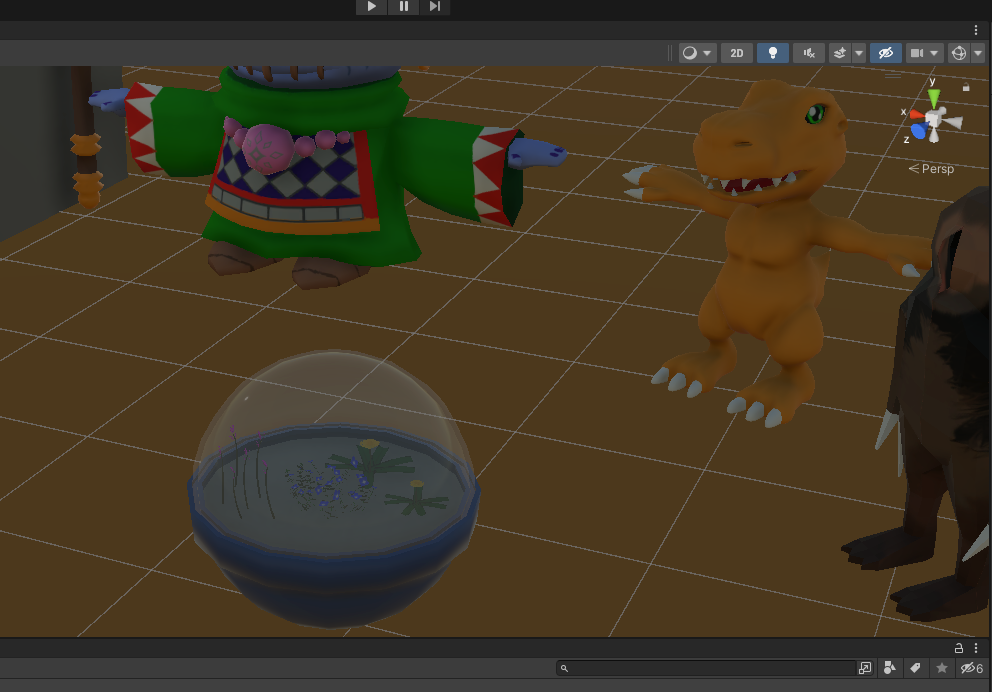Click the green Y axis on orientation gizmo
The height and width of the screenshot is (692, 992).
pyautogui.click(x=934, y=98)
